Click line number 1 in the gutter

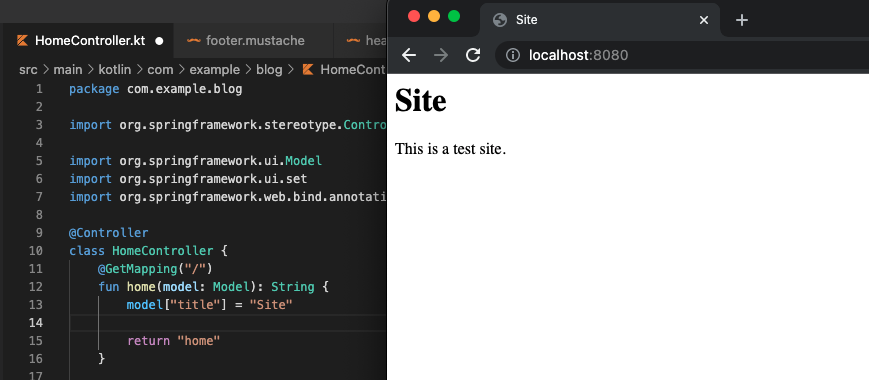(39, 89)
